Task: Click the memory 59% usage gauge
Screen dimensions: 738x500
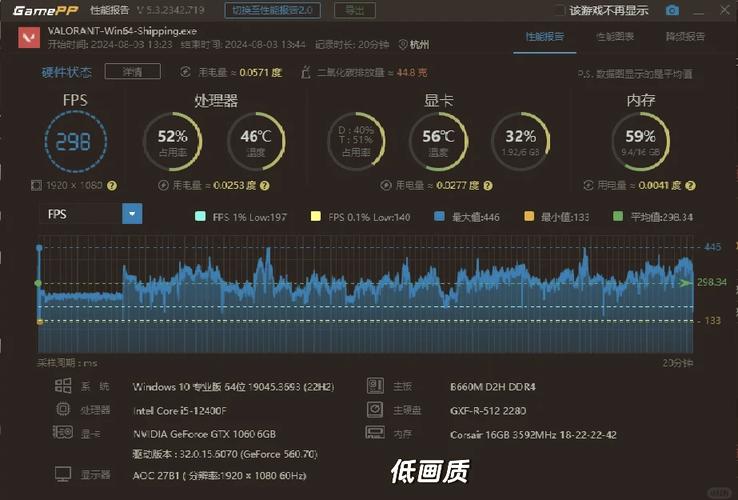Action: point(641,142)
